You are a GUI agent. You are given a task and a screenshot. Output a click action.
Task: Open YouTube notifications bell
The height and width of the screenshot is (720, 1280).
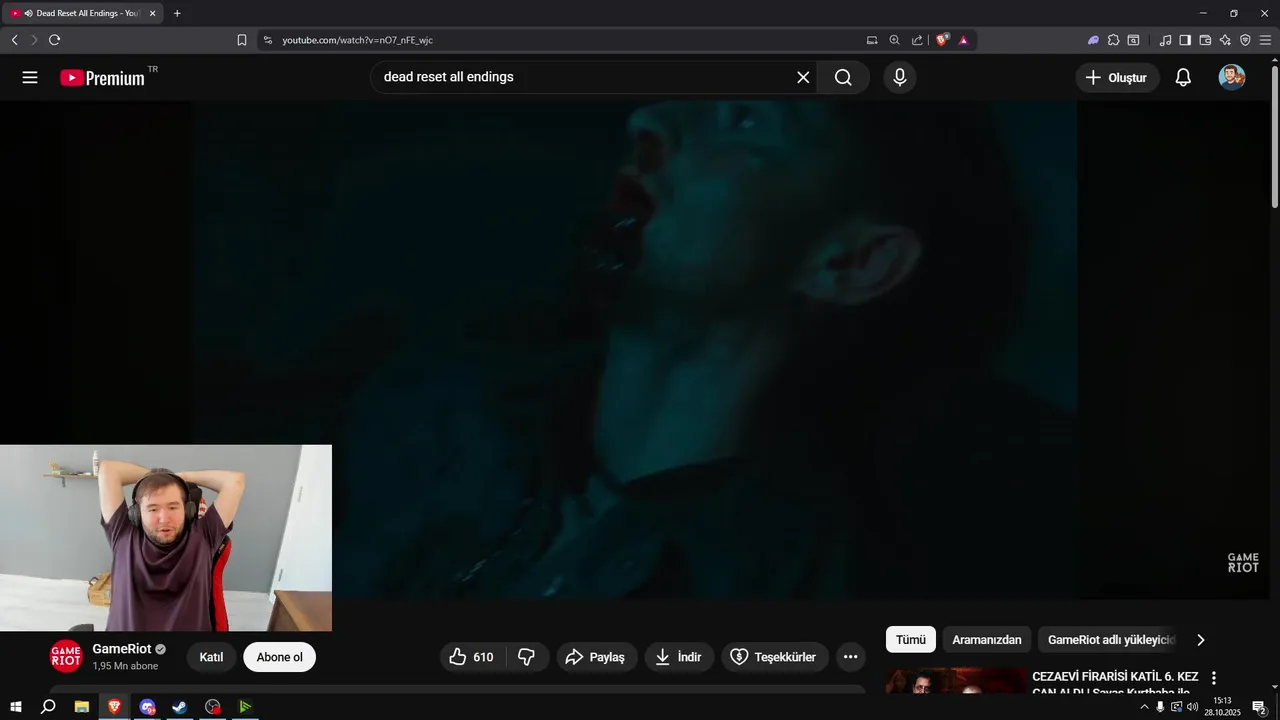pos(1183,77)
